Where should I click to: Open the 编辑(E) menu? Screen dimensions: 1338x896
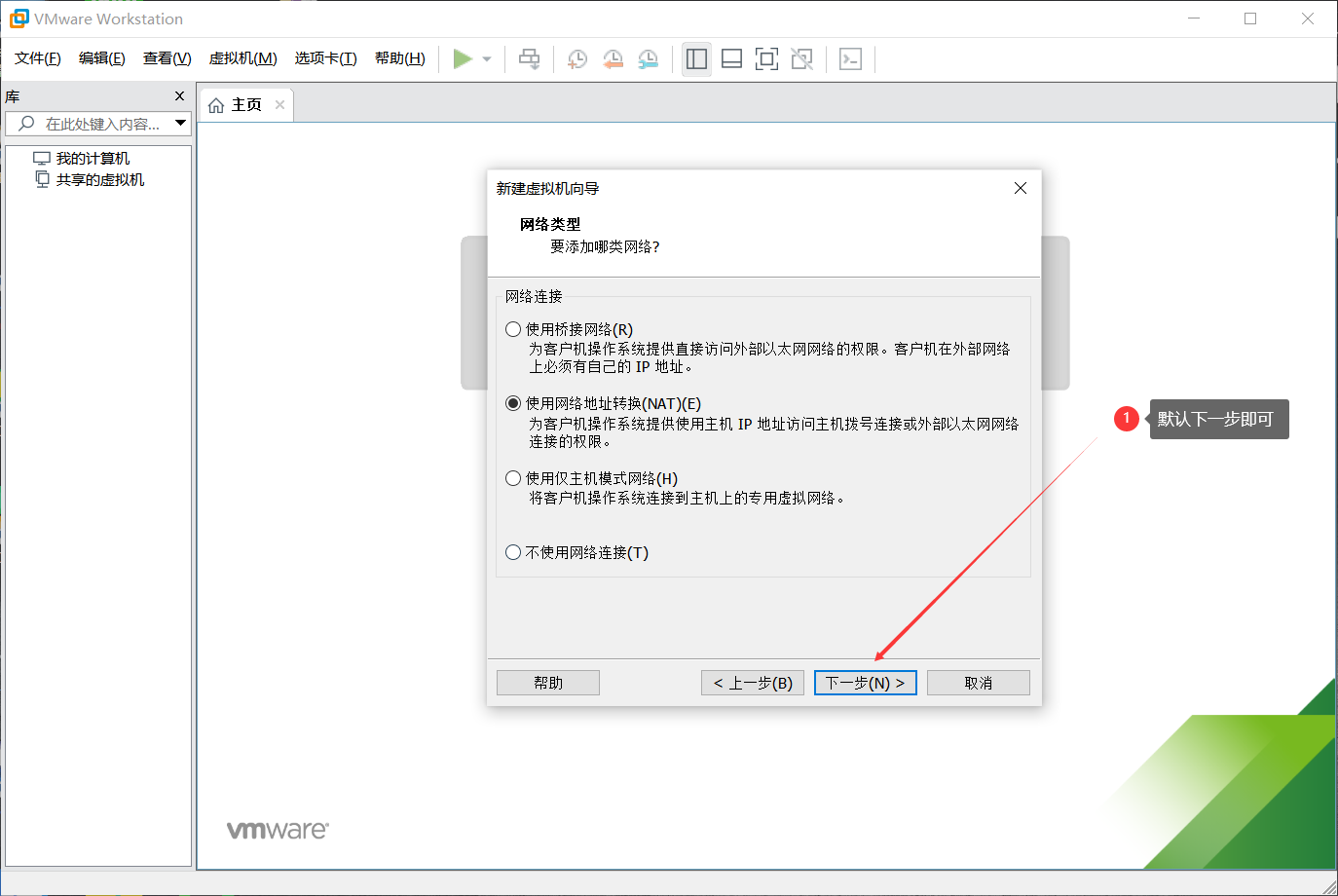[x=102, y=58]
